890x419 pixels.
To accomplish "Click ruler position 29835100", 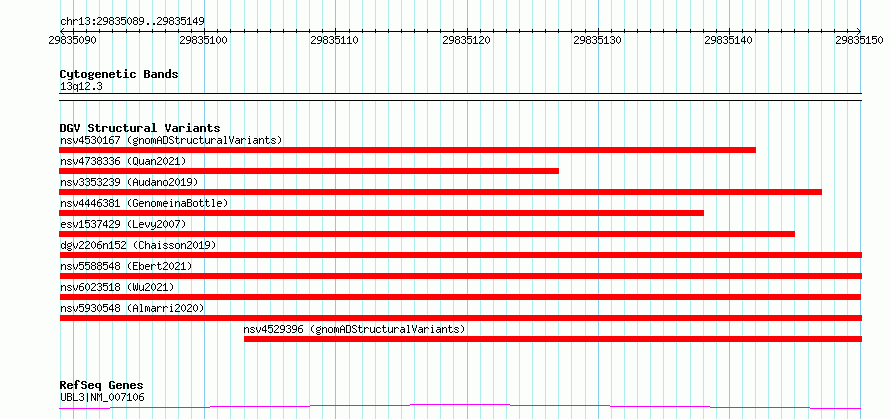I will [203, 40].
